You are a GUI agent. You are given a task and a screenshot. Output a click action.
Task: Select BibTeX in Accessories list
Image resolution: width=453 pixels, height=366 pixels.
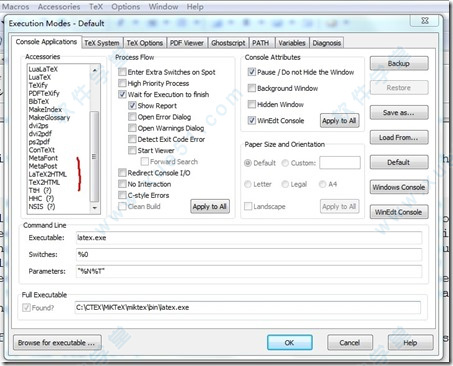39,101
